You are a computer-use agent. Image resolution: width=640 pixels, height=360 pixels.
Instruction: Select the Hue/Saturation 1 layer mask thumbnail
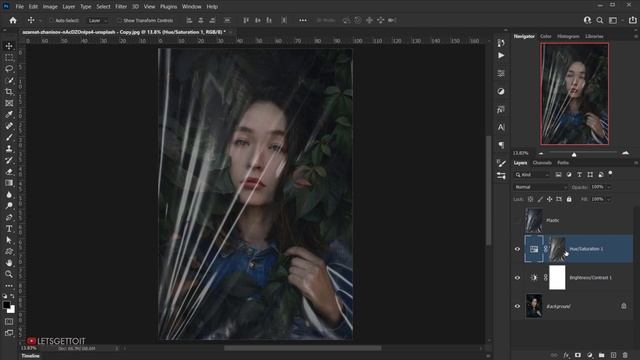pyautogui.click(x=557, y=249)
